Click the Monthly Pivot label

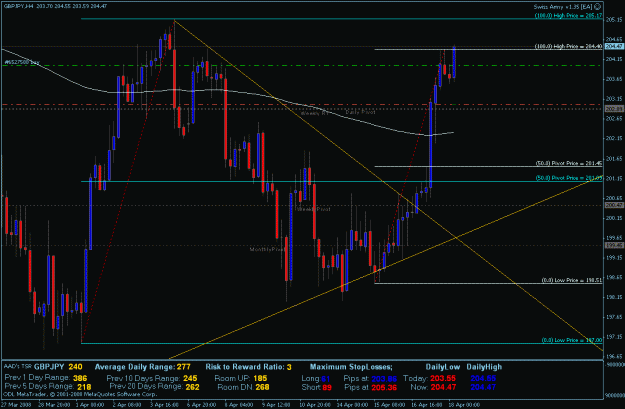point(267,249)
